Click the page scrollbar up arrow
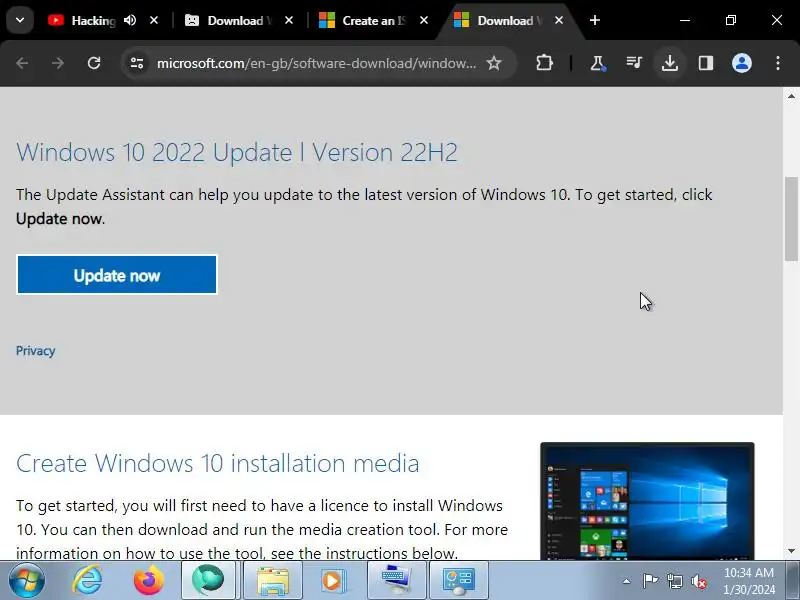Image resolution: width=800 pixels, height=600 pixels. [791, 96]
